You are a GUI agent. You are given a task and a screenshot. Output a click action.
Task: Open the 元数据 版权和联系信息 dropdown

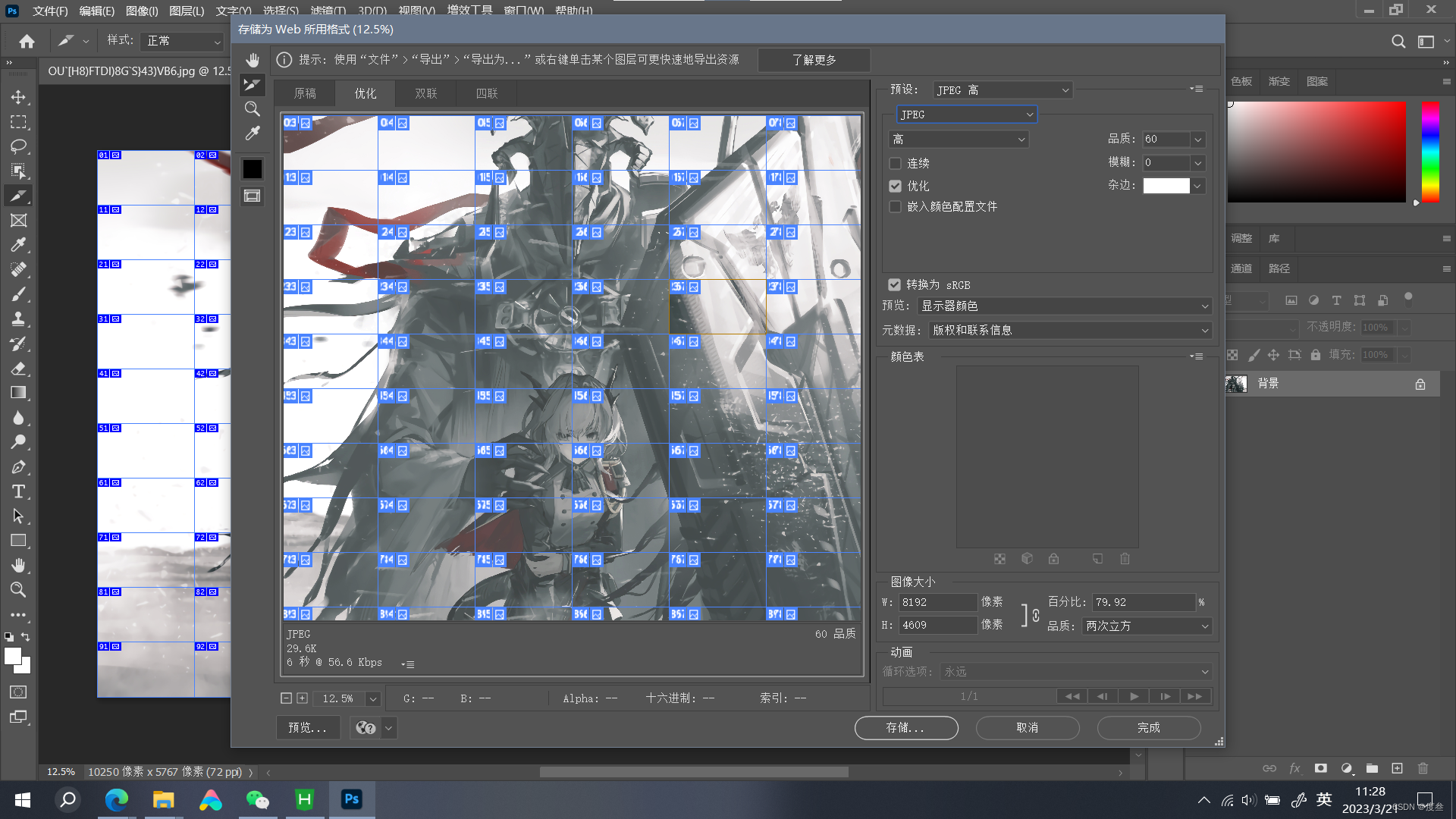tap(1070, 330)
